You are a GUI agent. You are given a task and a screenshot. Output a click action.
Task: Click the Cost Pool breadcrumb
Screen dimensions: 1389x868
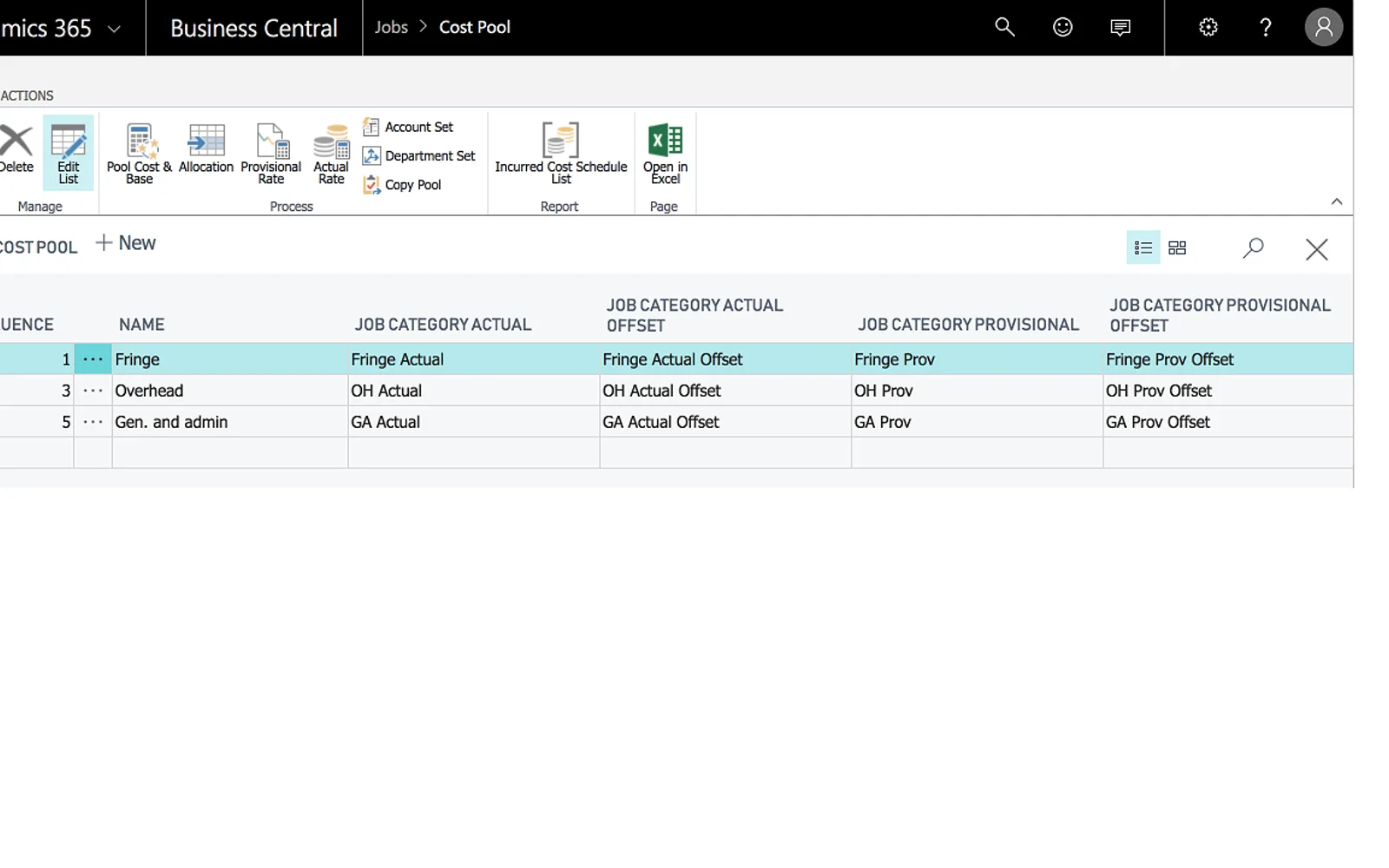click(475, 27)
